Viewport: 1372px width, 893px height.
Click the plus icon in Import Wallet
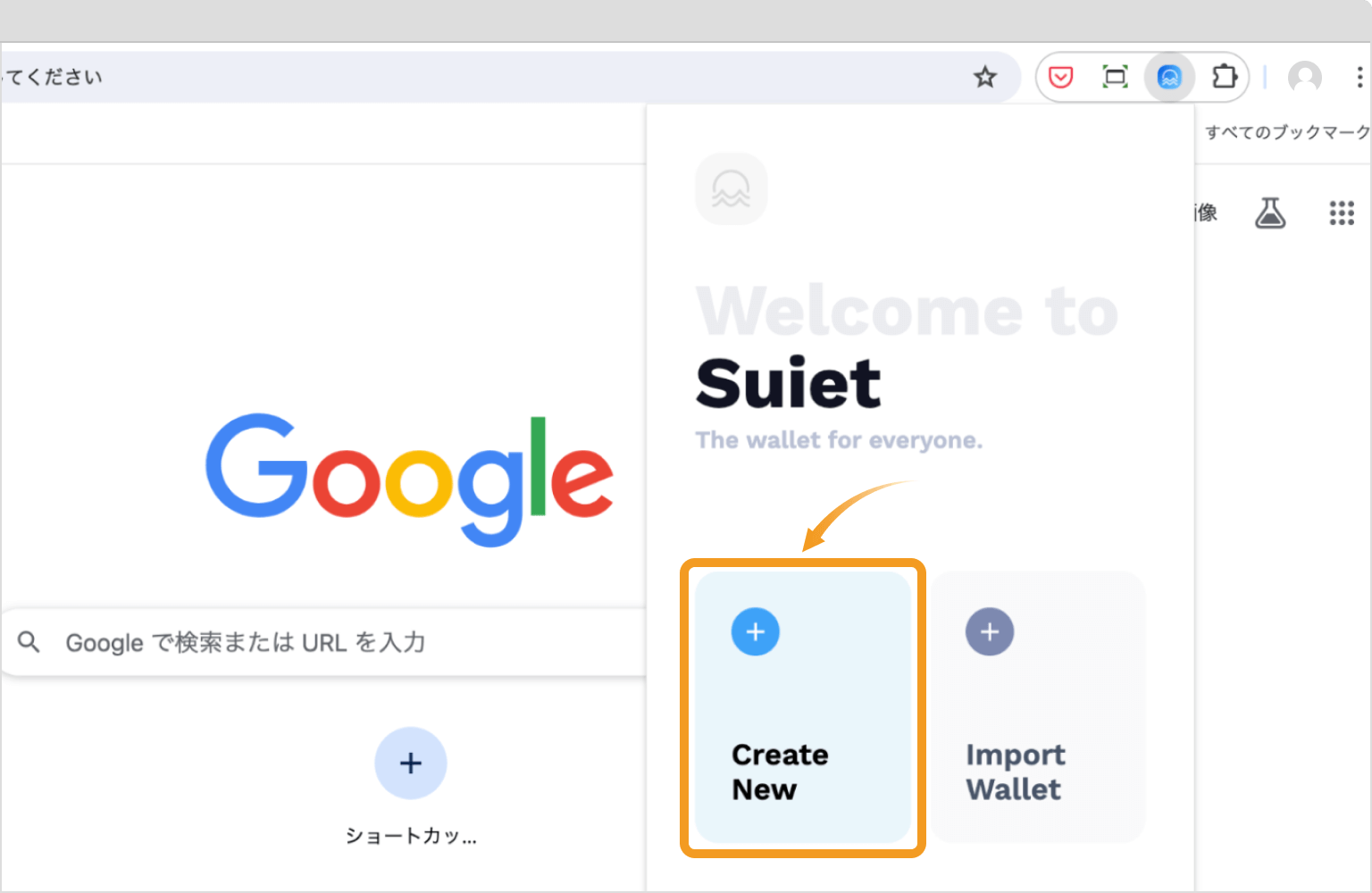tap(990, 631)
